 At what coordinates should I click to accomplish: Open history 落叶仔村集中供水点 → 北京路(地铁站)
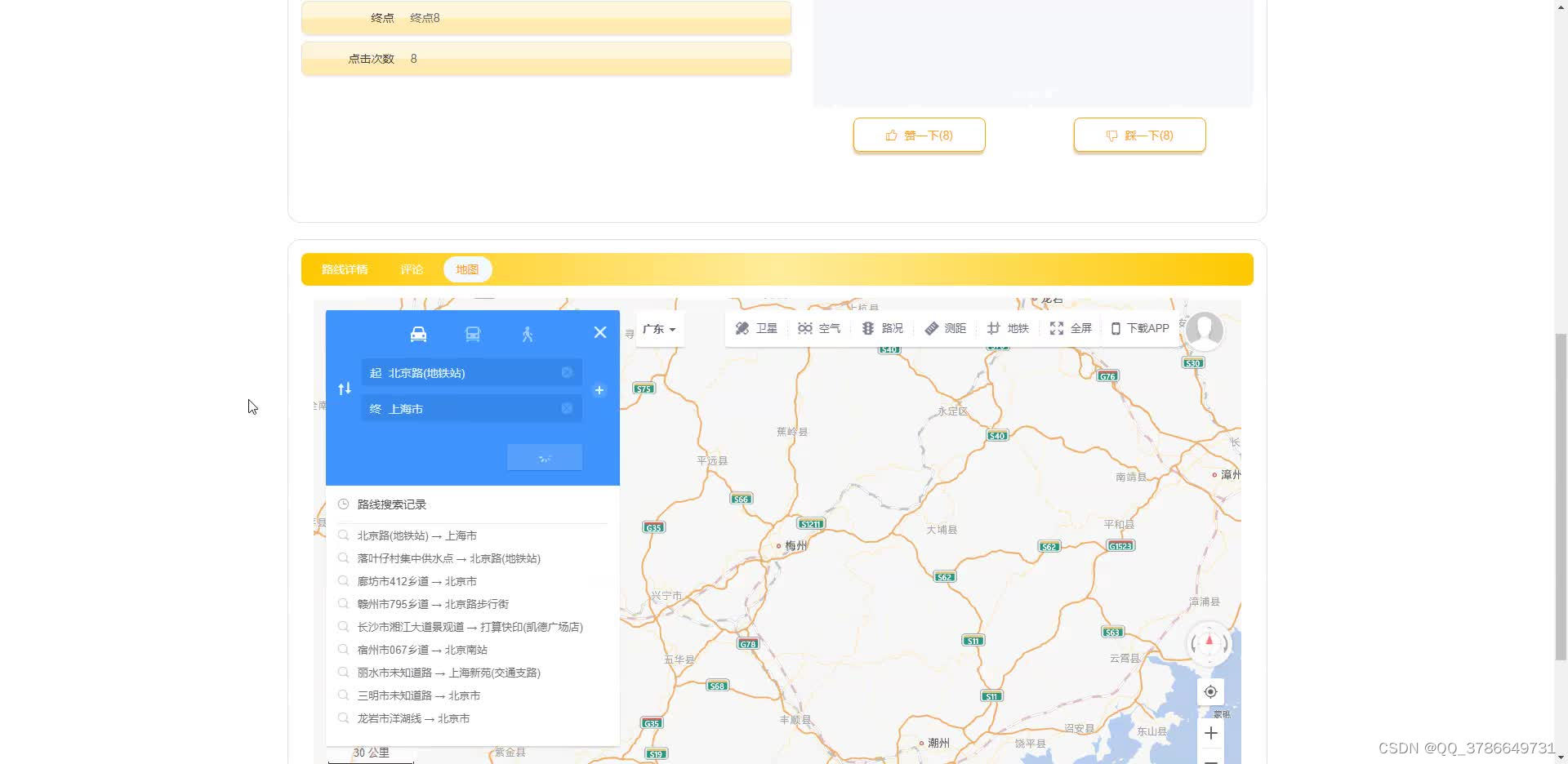tap(448, 558)
